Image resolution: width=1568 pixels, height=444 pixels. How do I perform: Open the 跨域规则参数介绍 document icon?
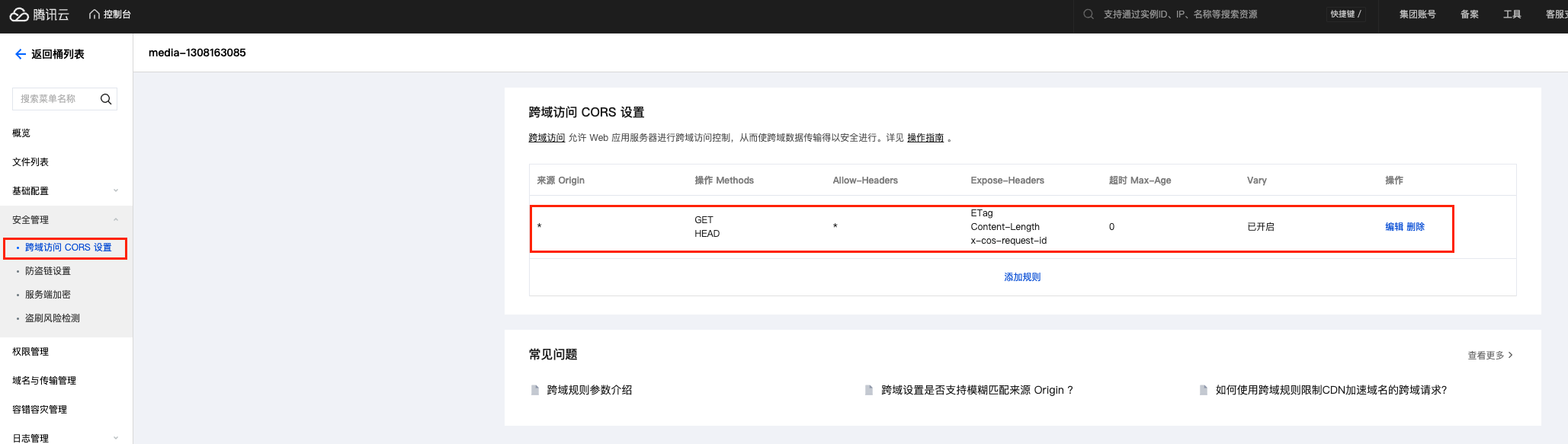(535, 390)
